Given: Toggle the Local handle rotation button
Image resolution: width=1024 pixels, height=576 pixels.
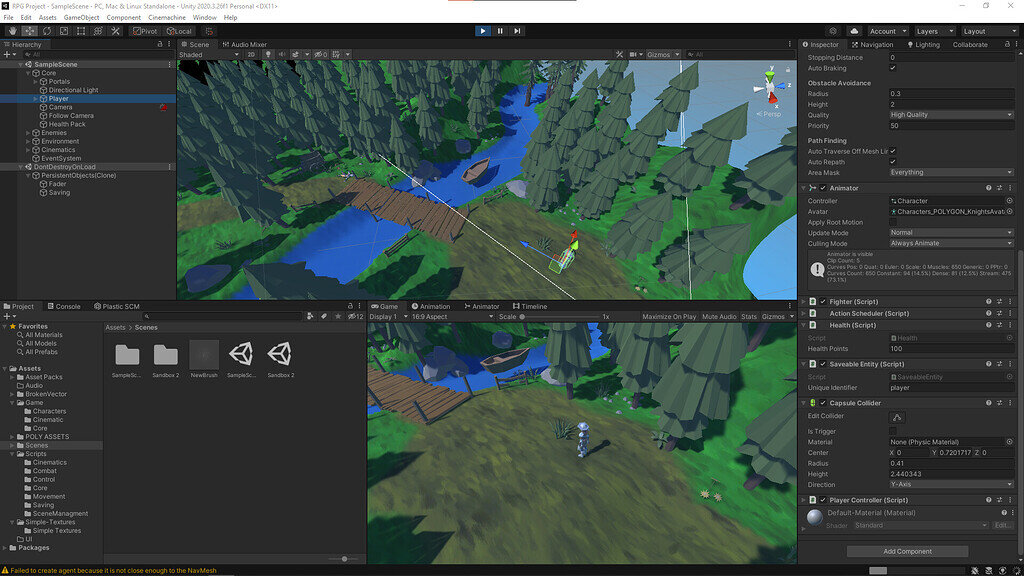Looking at the screenshot, I should (179, 31).
